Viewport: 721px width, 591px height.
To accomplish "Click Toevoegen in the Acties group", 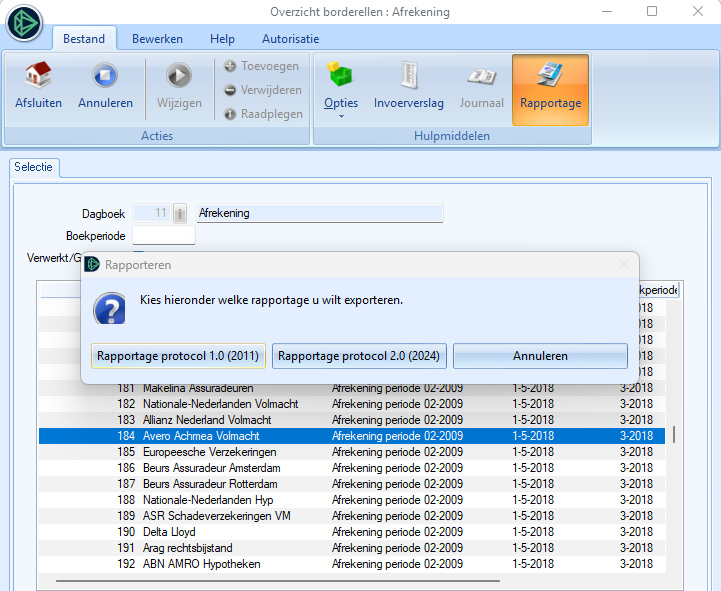I will (262, 66).
